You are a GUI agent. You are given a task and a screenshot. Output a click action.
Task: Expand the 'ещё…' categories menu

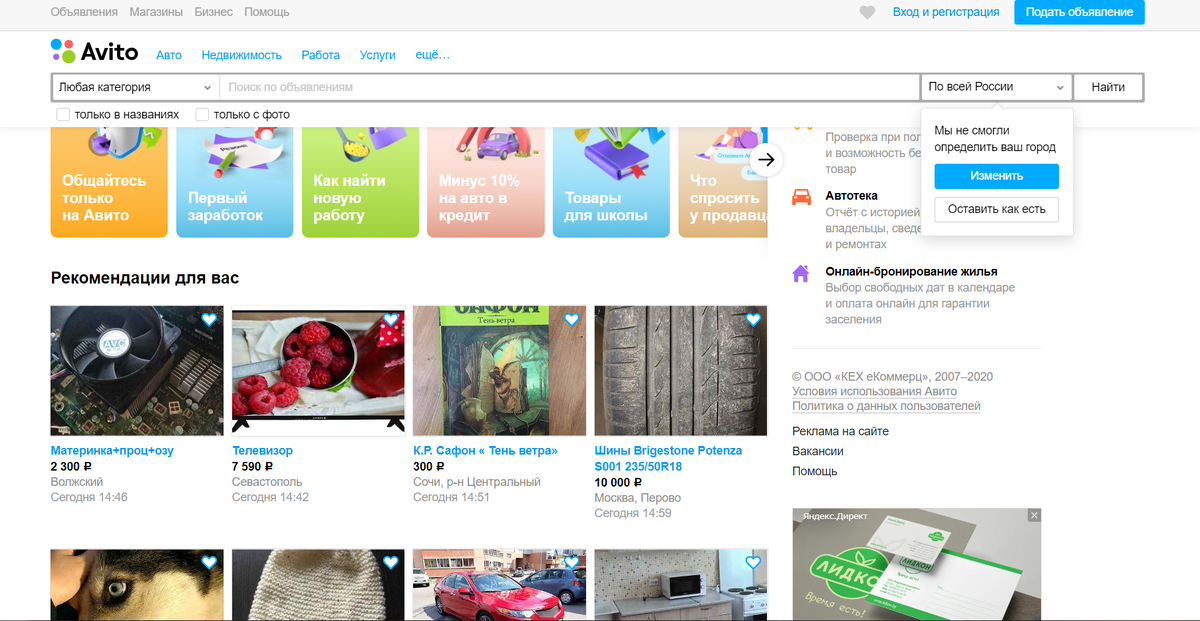pos(432,55)
